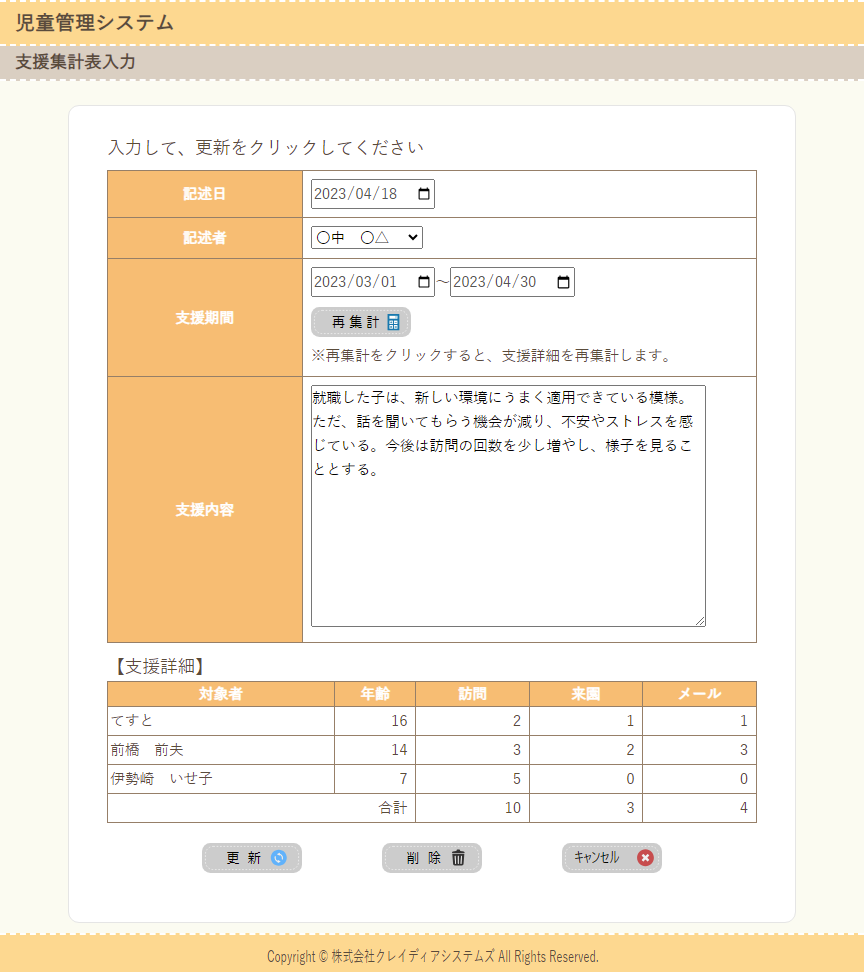The width and height of the screenshot is (864, 972).
Task: Click calendar icon on support period end date
Action: (x=564, y=283)
